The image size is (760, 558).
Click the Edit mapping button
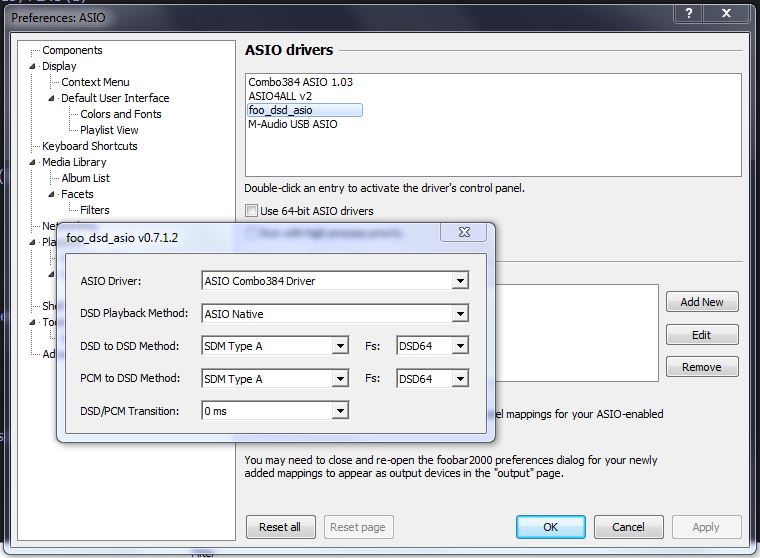(702, 335)
